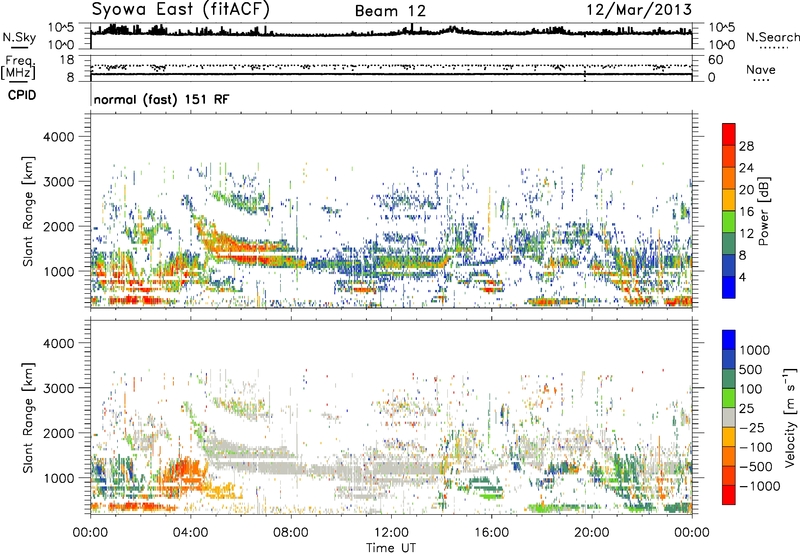This screenshot has height=554, width=800.
Task: Click the 'N.Sky' legend label
Action: tap(19, 37)
